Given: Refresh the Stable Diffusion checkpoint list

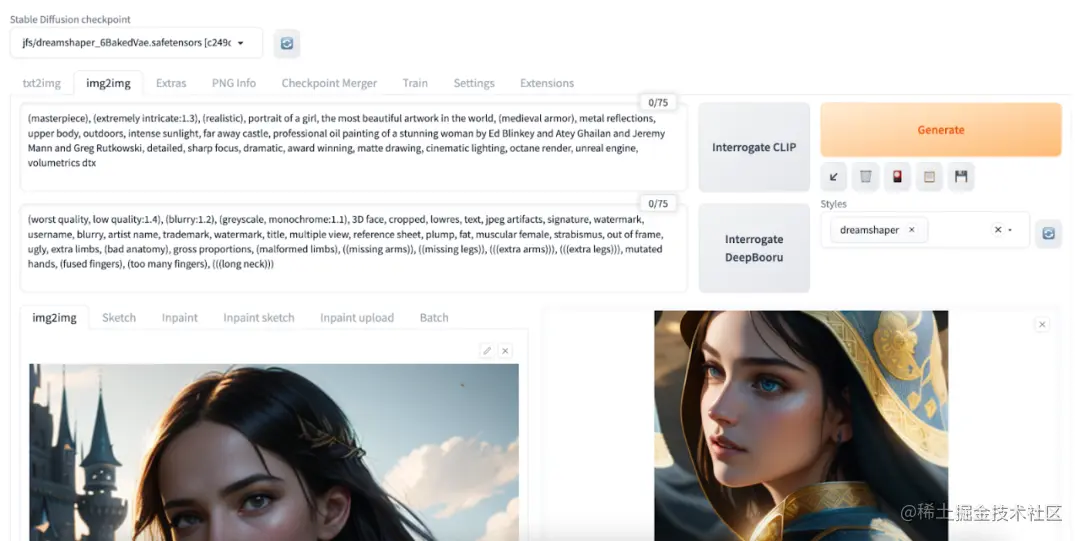Looking at the screenshot, I should pos(287,43).
